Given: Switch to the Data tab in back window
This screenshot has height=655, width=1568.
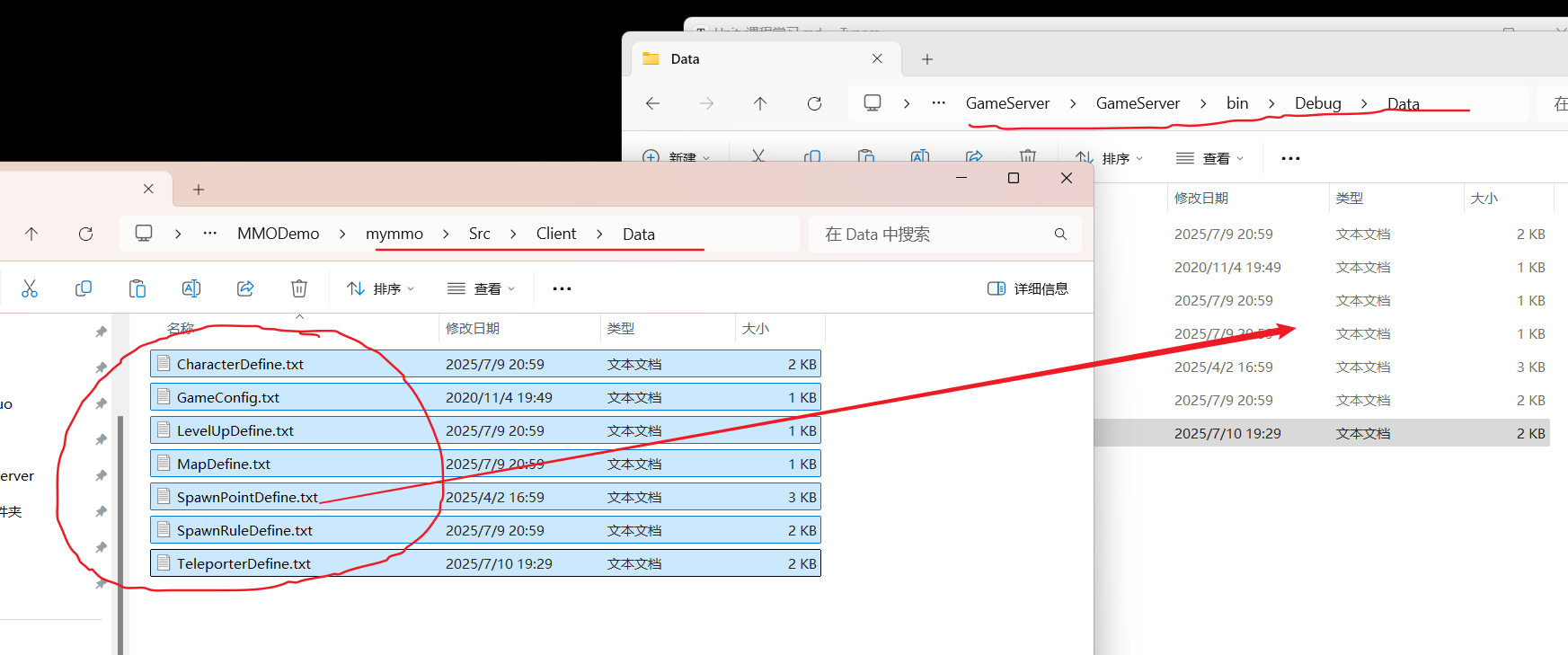Looking at the screenshot, I should click(719, 59).
